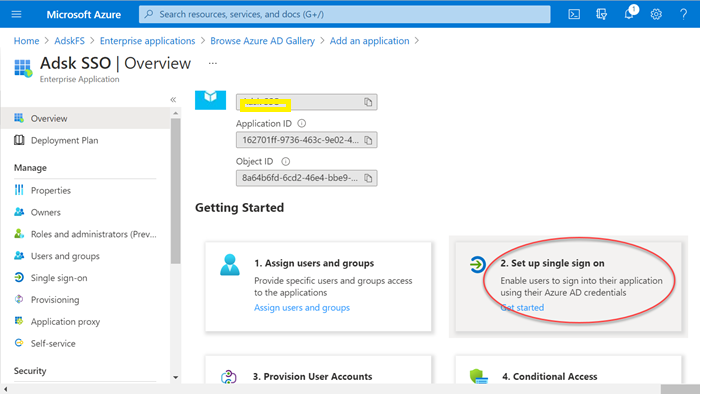The width and height of the screenshot is (702, 402).
Task: Click the Assign users and groups link
Action: point(302,308)
